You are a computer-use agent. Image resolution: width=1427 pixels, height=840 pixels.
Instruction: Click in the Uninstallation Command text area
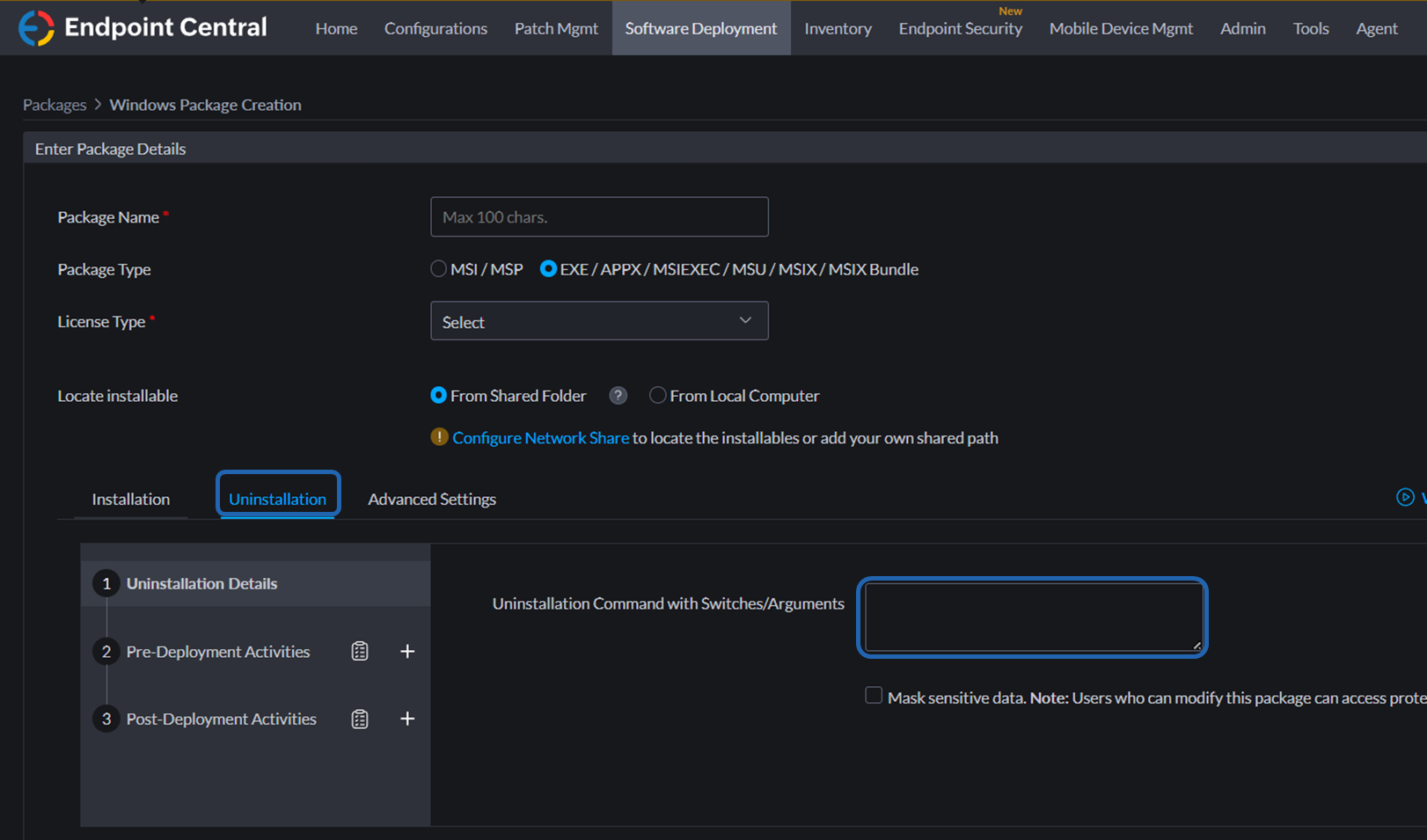1034,617
